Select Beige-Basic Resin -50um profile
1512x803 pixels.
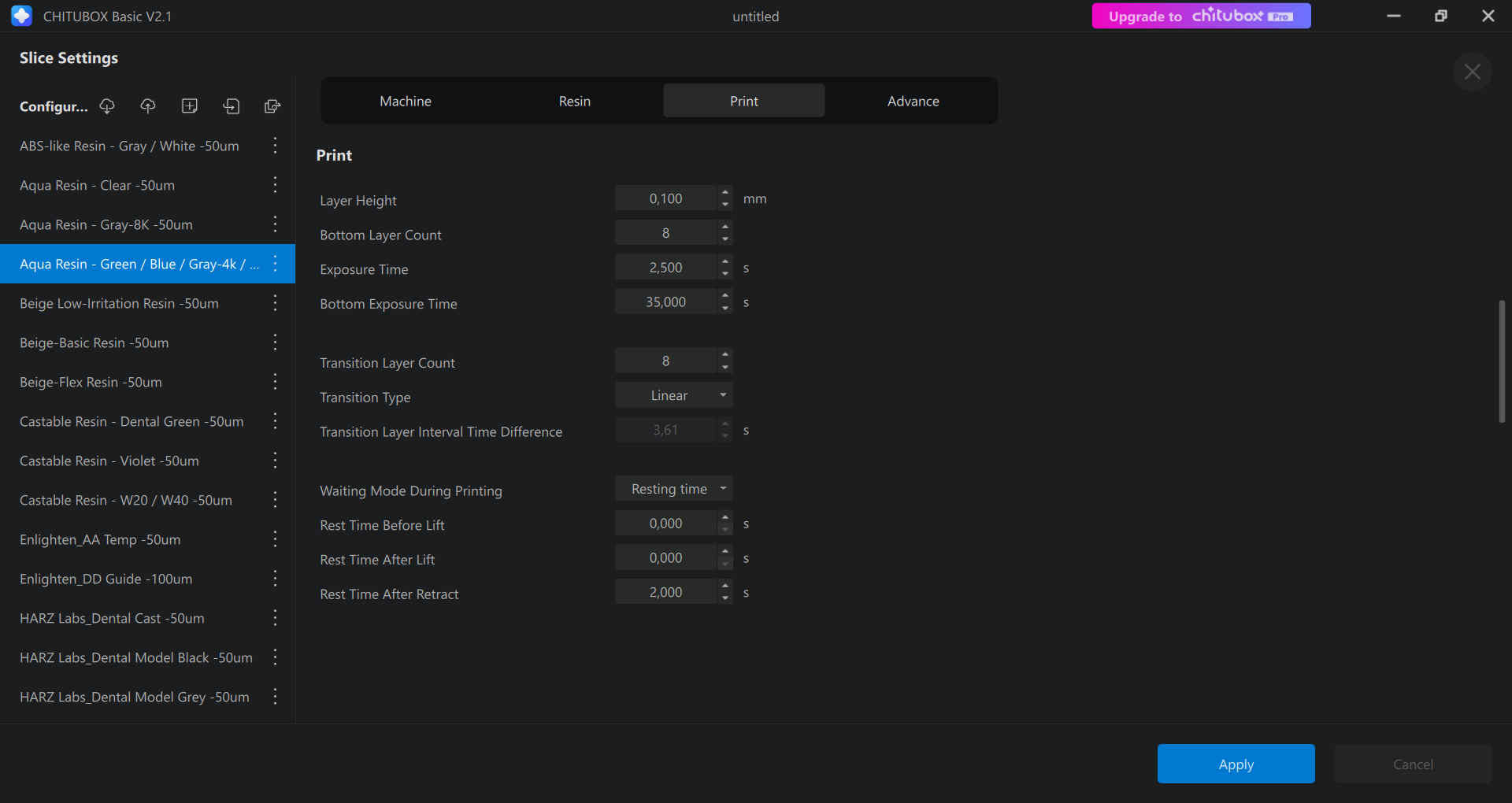147,342
